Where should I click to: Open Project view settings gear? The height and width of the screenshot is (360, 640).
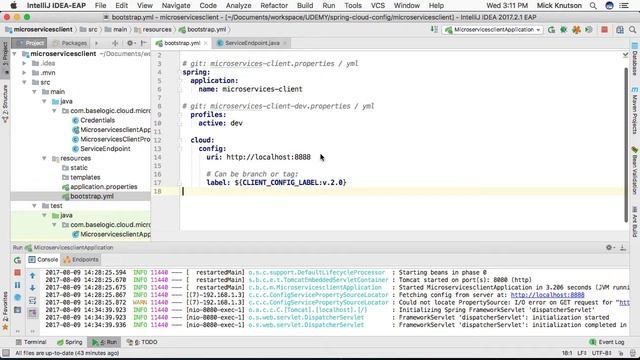coord(130,43)
